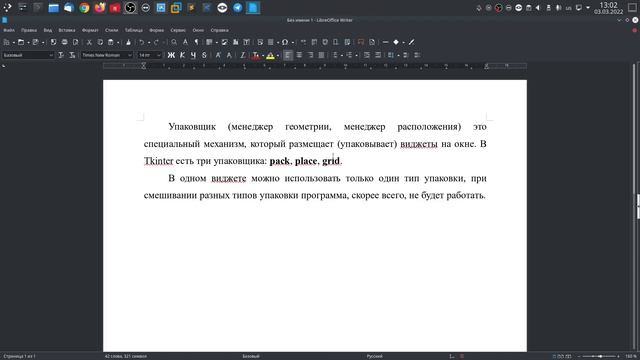Click the Insert Chart icon
This screenshot has height=360, width=640.
(x=236, y=42)
